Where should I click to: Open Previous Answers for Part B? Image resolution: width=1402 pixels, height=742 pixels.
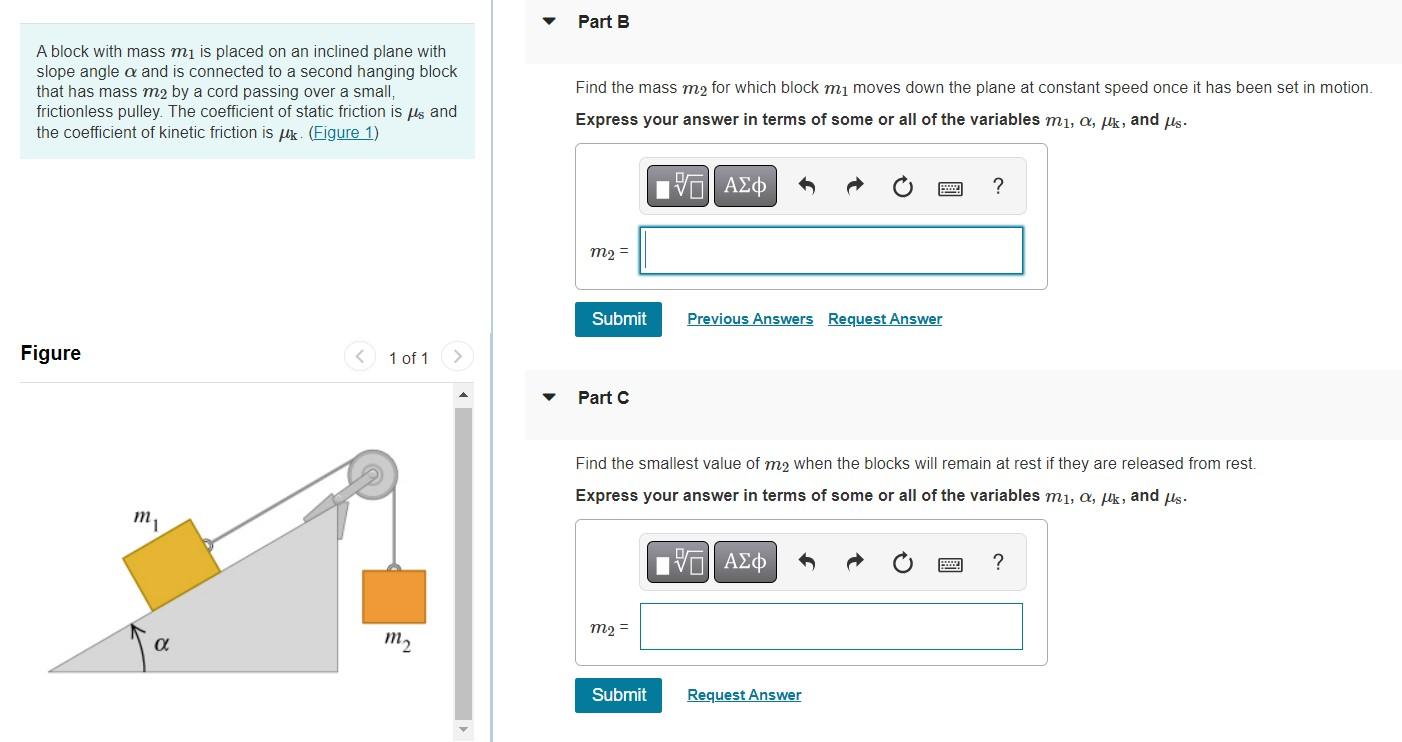point(750,318)
